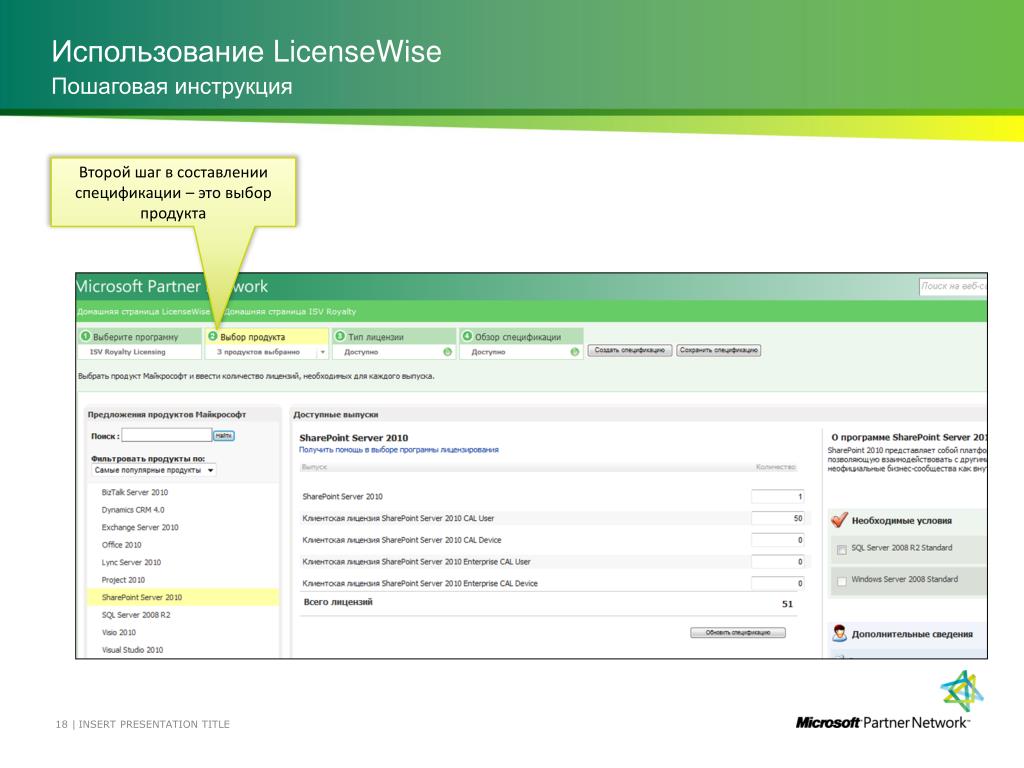The width and height of the screenshot is (1024, 768).
Task: Select highlighted SharePoint Server 2010 list item
Action: (182, 598)
